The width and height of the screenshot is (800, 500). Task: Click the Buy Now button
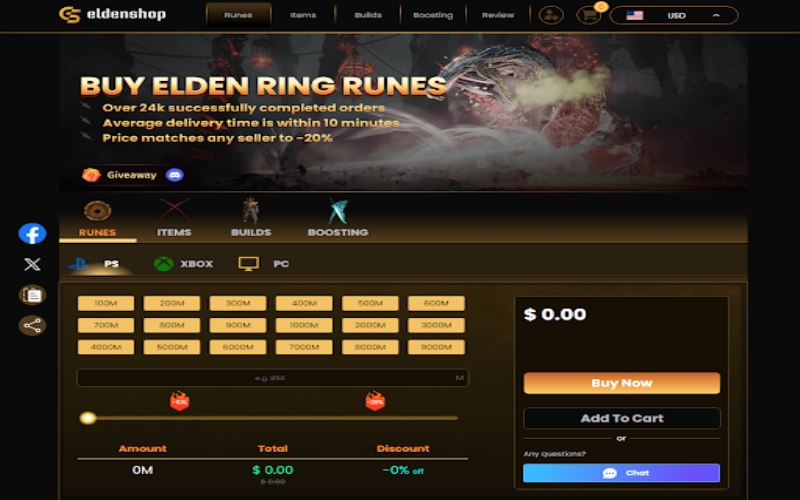click(621, 383)
